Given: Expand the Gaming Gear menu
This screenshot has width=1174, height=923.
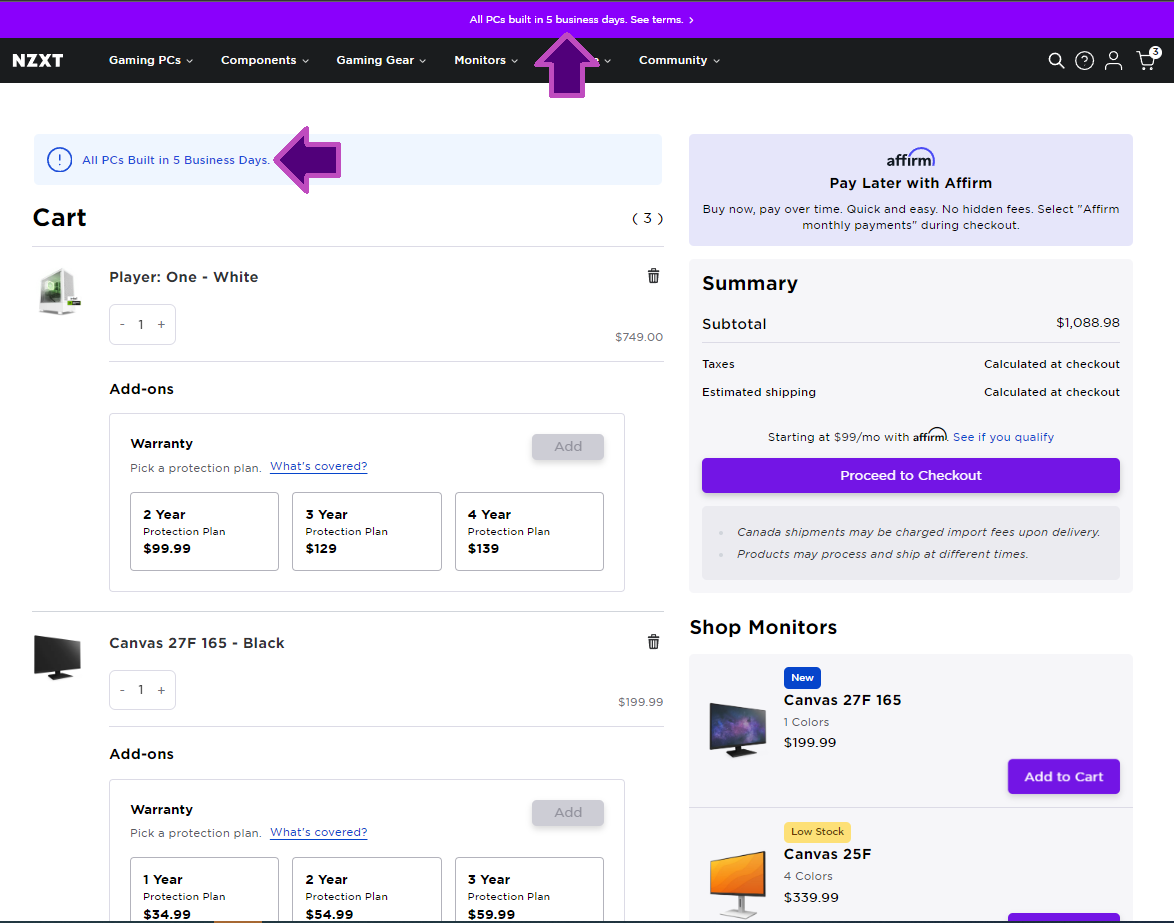Looking at the screenshot, I should (x=381, y=61).
